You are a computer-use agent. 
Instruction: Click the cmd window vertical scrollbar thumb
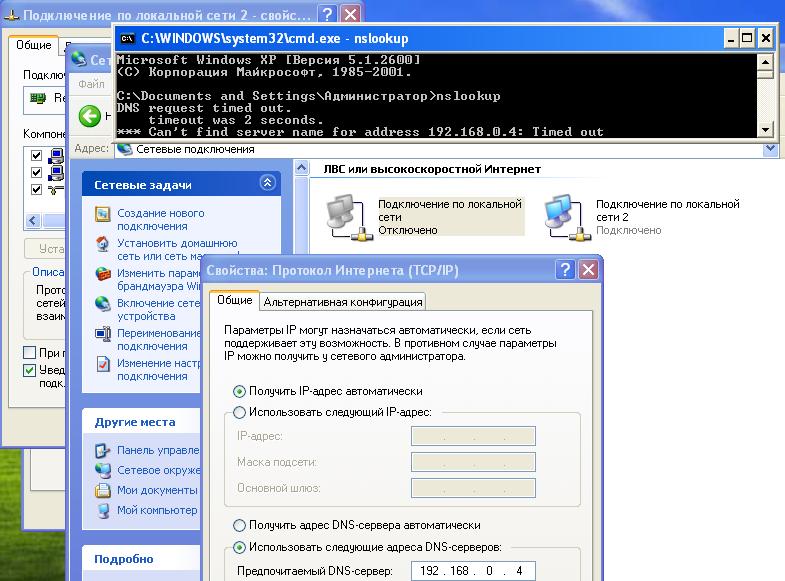765,75
